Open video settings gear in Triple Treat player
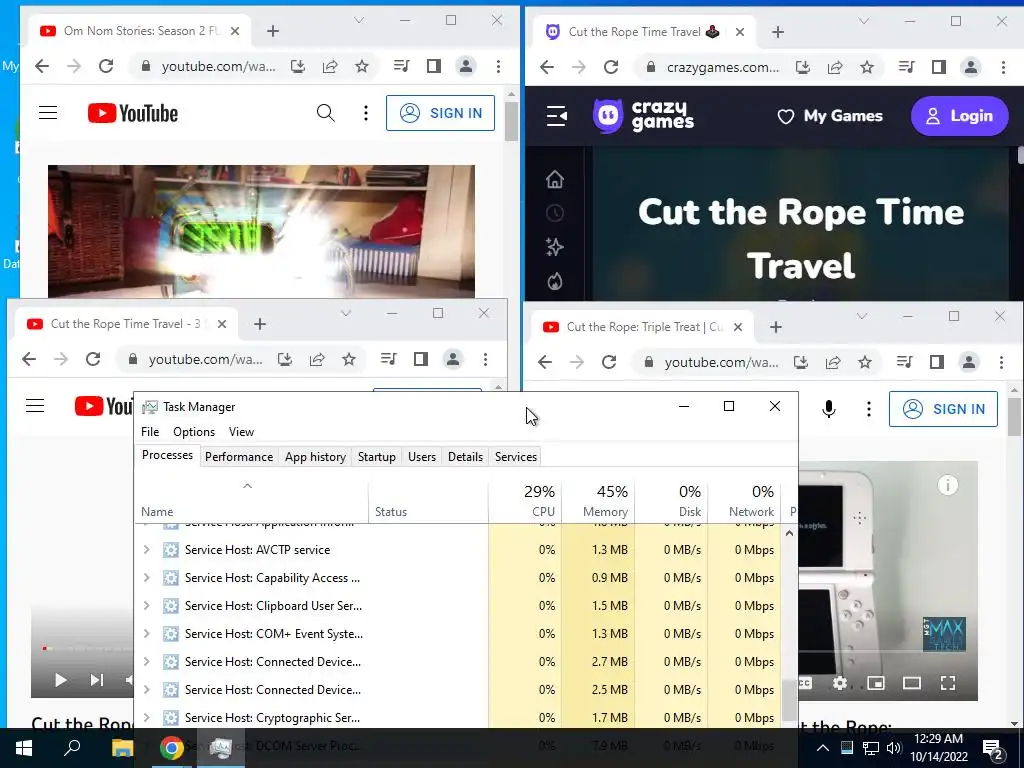The height and width of the screenshot is (768, 1024). (840, 683)
